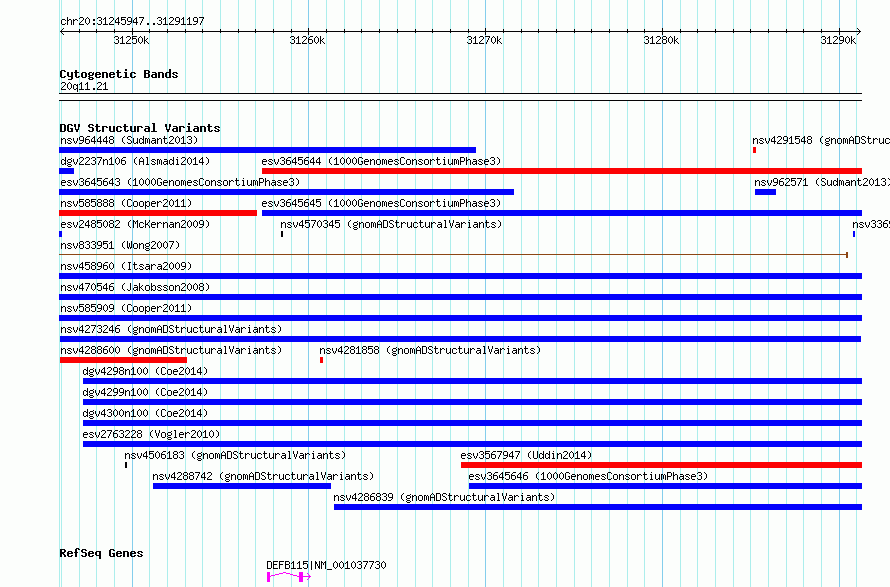This screenshot has width=890, height=587.
Task: Click the DGV Structural Variants track title
Action: coord(140,128)
